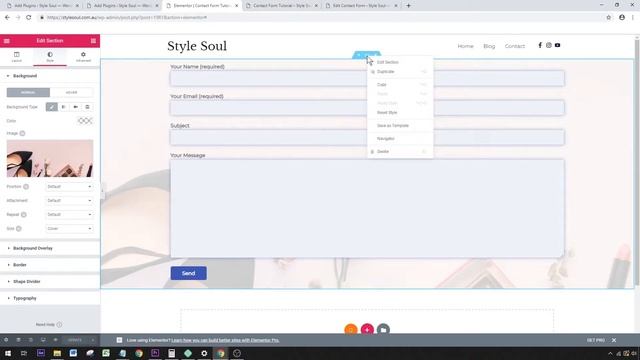Open the Size dropdown set to Cover
This screenshot has width=640, height=360.
69,229
